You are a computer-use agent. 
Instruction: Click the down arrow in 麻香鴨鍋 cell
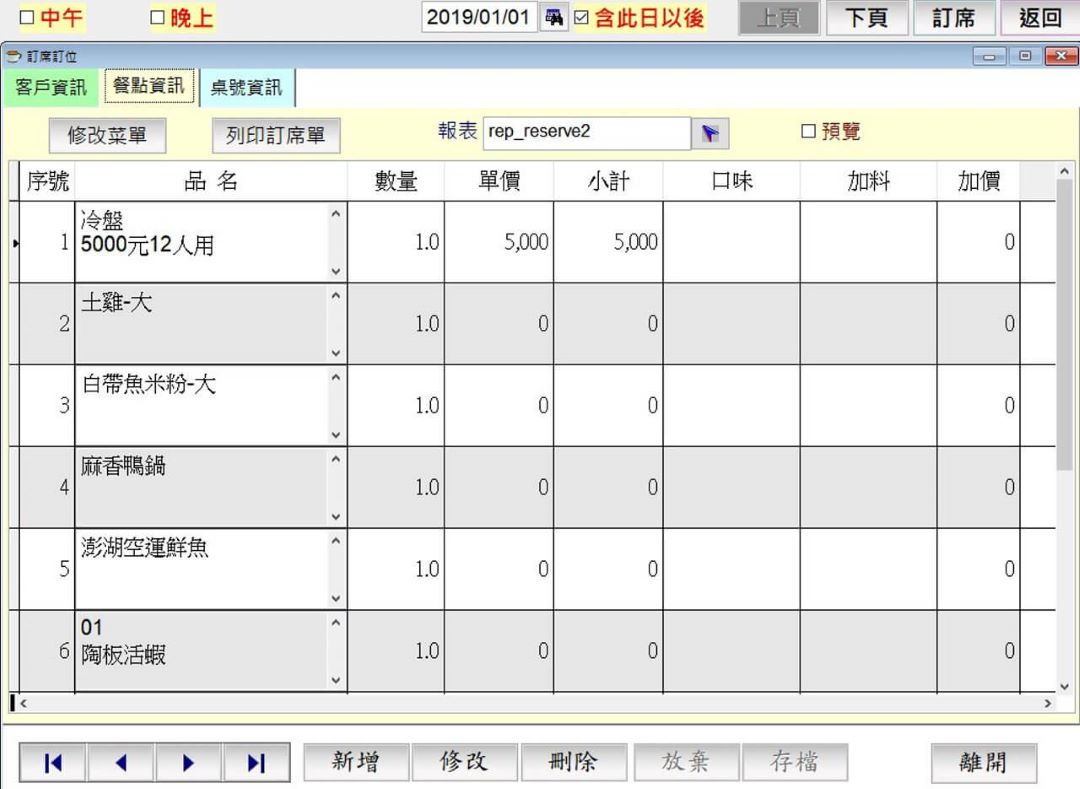click(336, 516)
